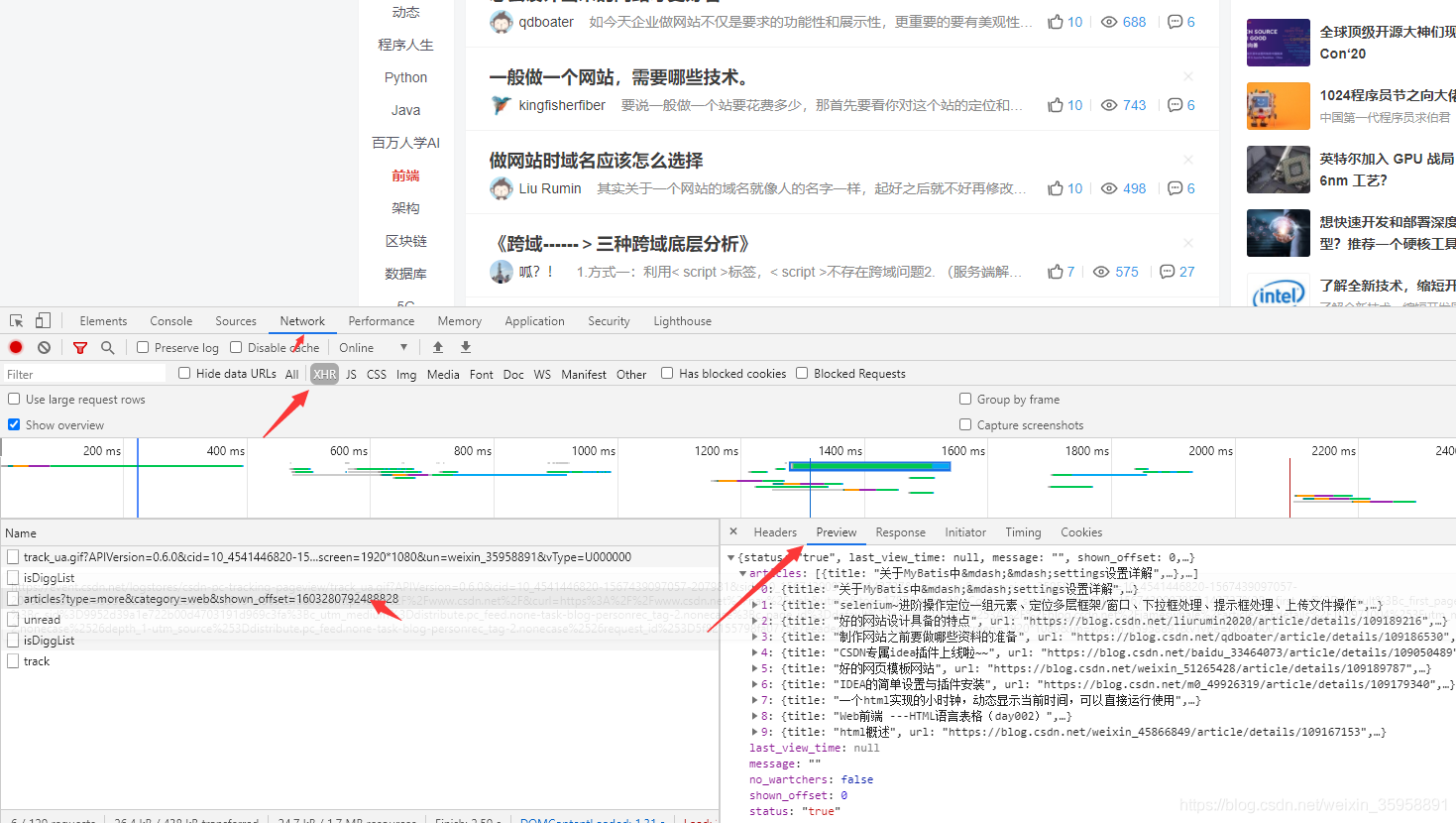This screenshot has height=823, width=1456.
Task: Open Liu Rumin's avatar
Action: pyautogui.click(x=501, y=188)
